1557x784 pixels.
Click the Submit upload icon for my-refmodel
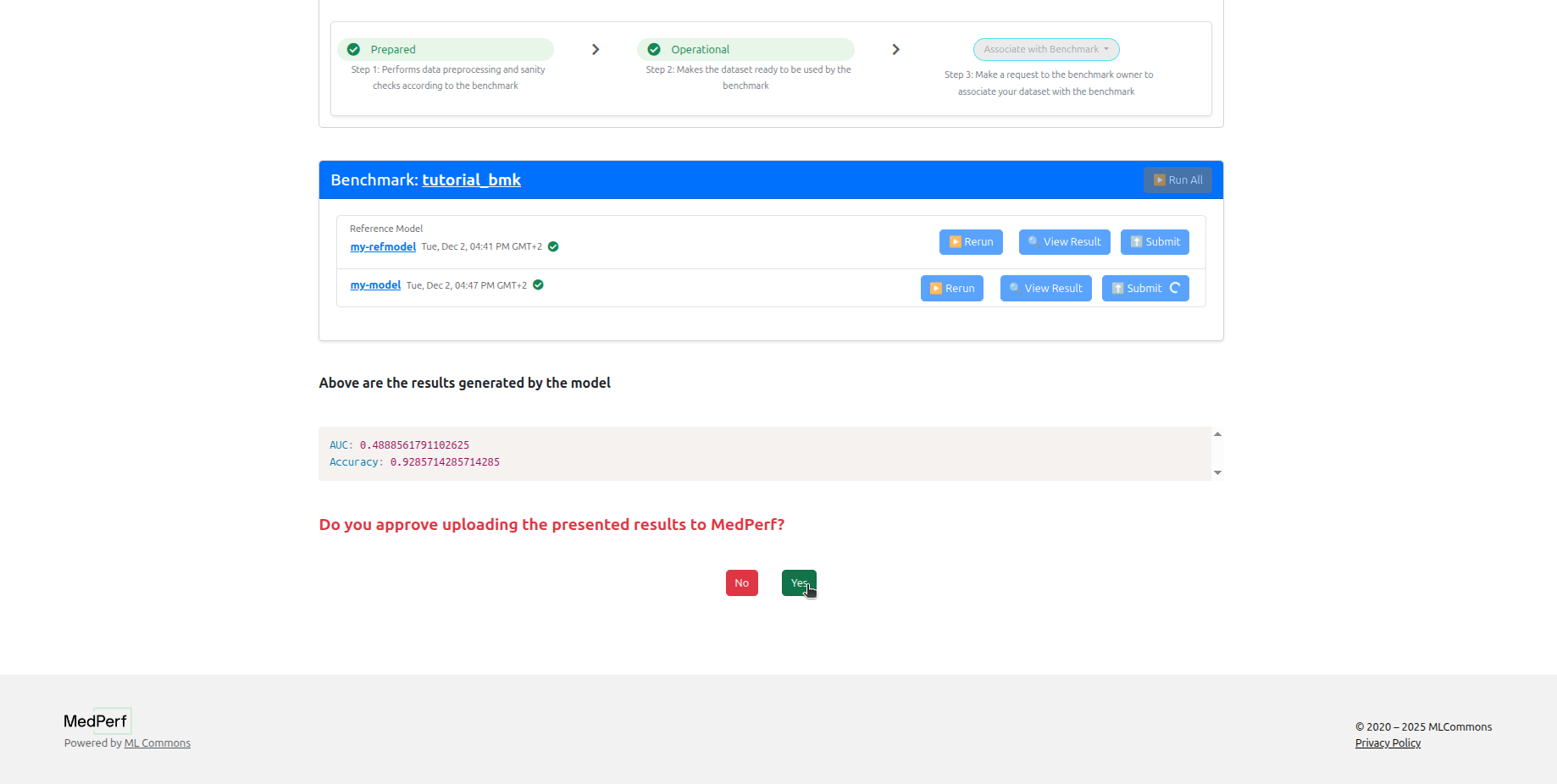[1135, 242]
